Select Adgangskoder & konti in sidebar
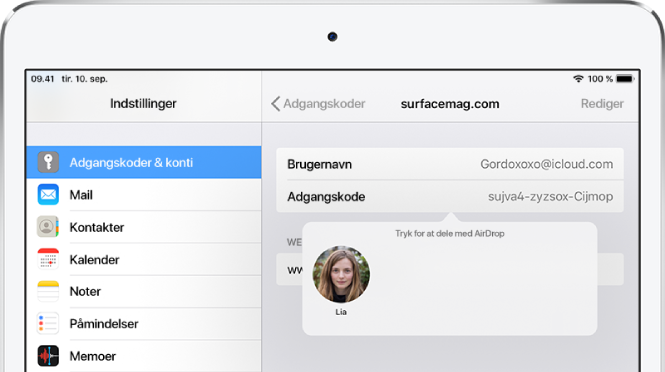665x372 pixels. (x=144, y=162)
